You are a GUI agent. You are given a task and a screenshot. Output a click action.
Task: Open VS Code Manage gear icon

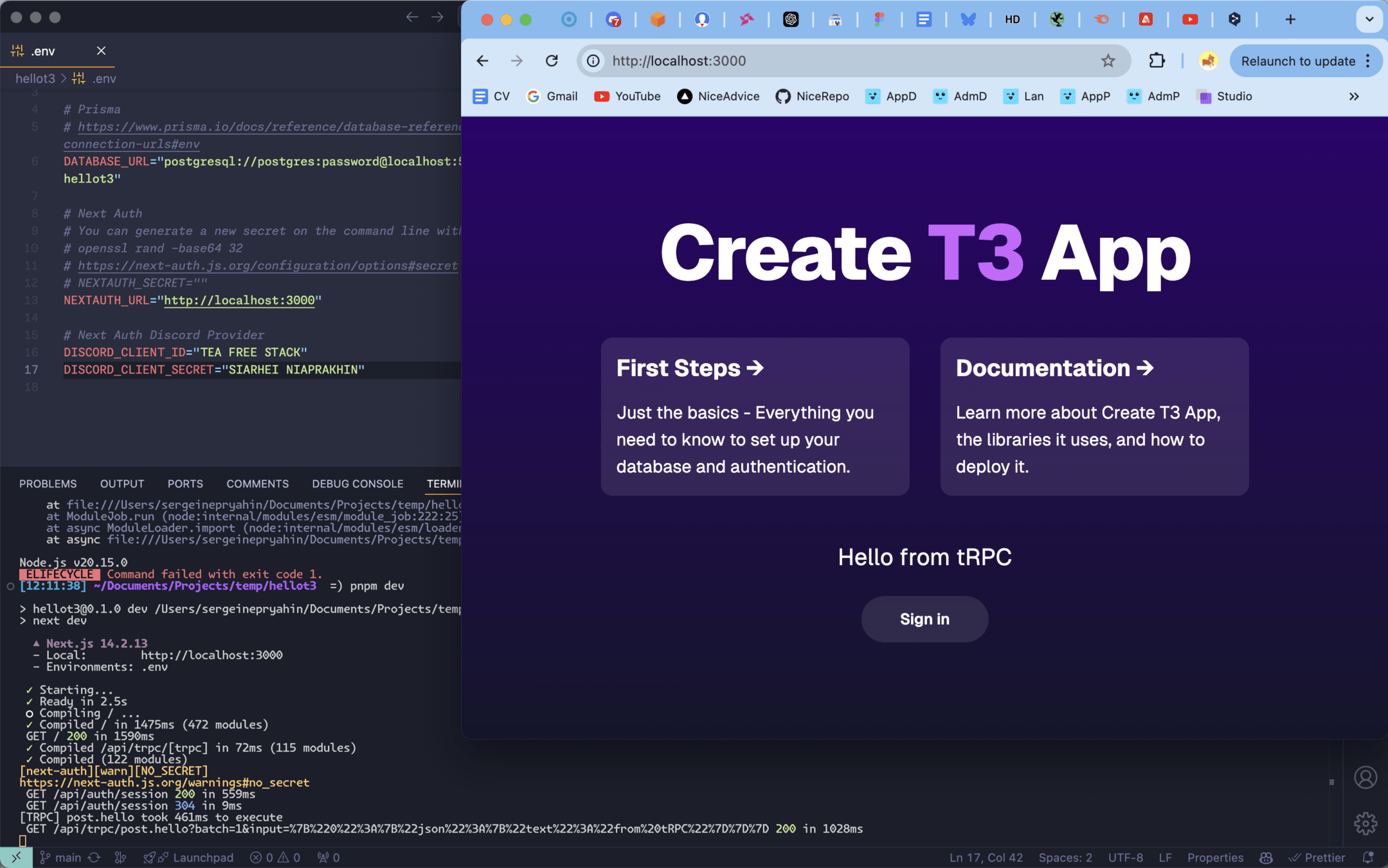coord(1365,824)
